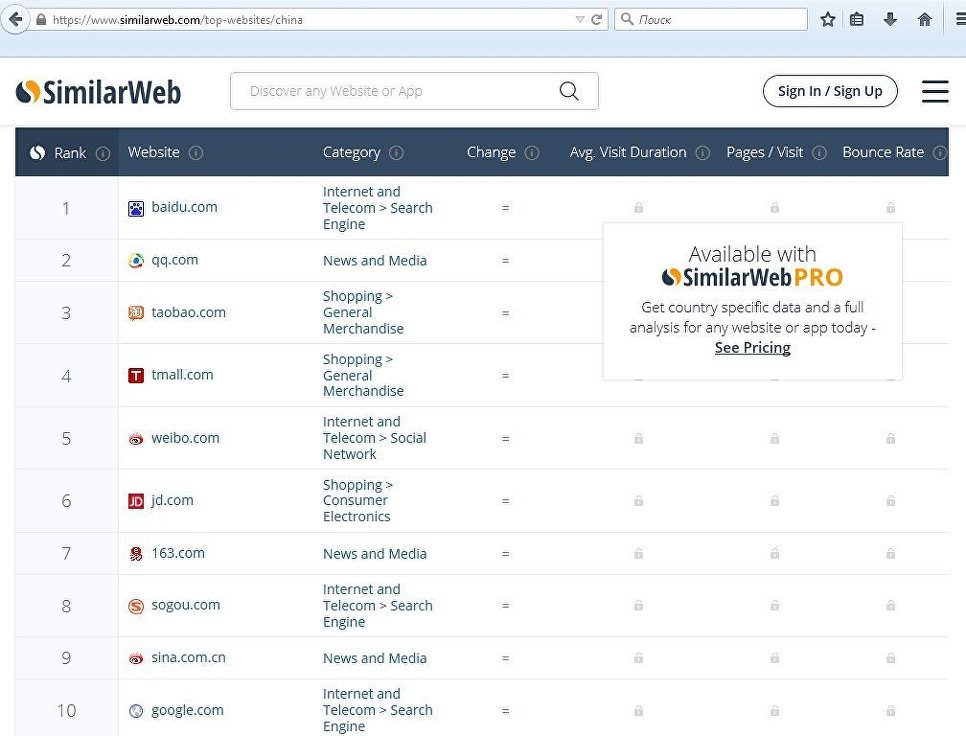Click the URL text in the address bar
The image size is (966, 736).
[x=177, y=20]
